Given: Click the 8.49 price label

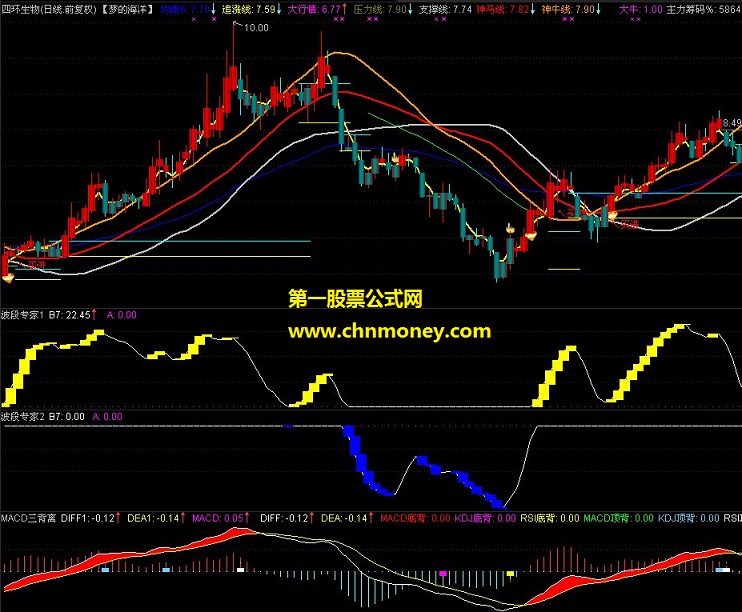Looking at the screenshot, I should coord(732,123).
